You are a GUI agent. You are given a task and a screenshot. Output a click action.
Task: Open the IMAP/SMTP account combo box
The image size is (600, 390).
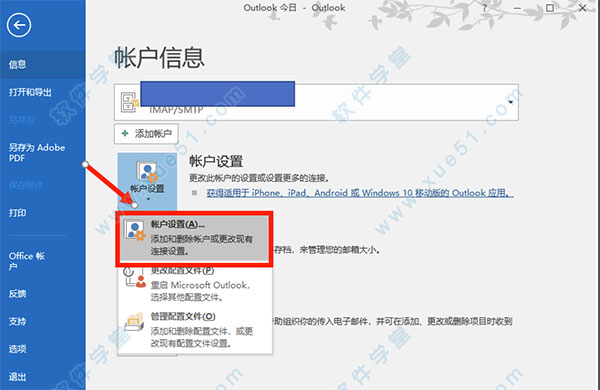[316, 102]
